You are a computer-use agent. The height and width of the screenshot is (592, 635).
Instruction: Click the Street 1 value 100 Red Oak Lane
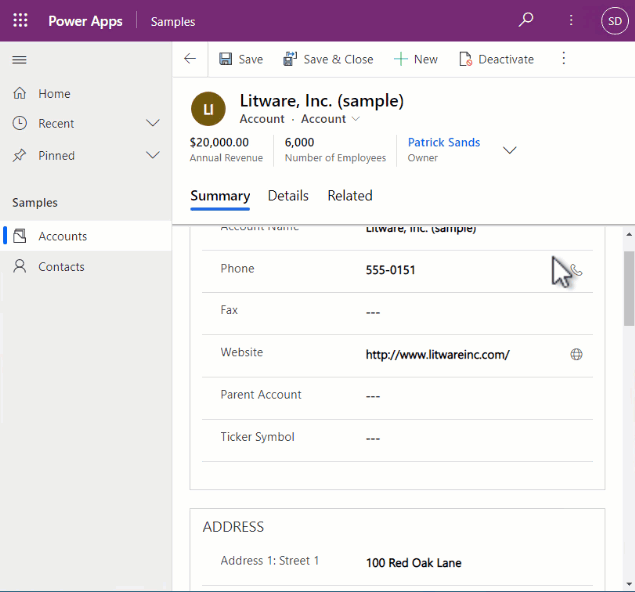click(413, 563)
